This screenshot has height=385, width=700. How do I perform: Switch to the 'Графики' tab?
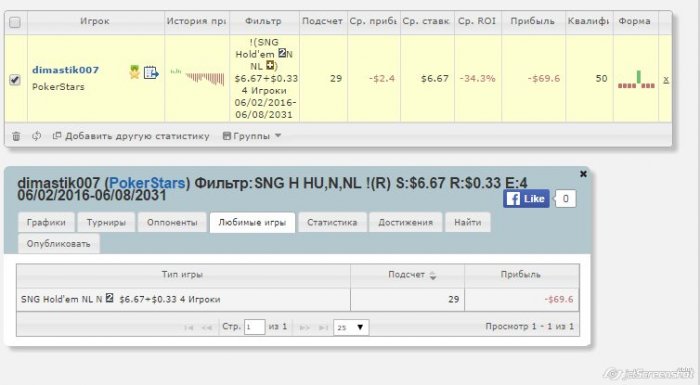46,222
